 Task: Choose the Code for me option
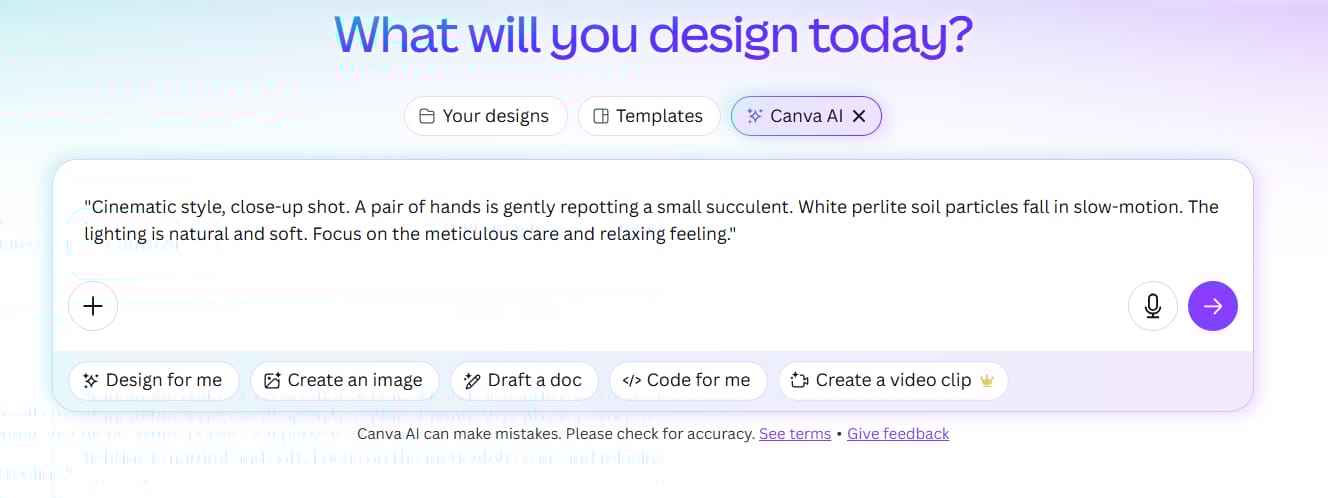(x=687, y=380)
